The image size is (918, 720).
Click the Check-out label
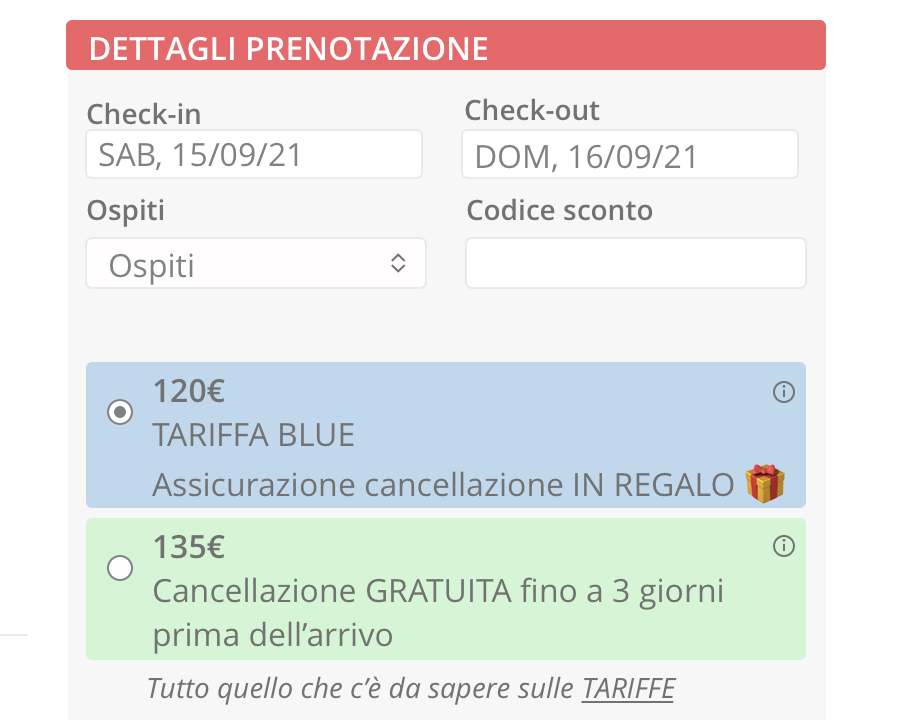click(532, 110)
